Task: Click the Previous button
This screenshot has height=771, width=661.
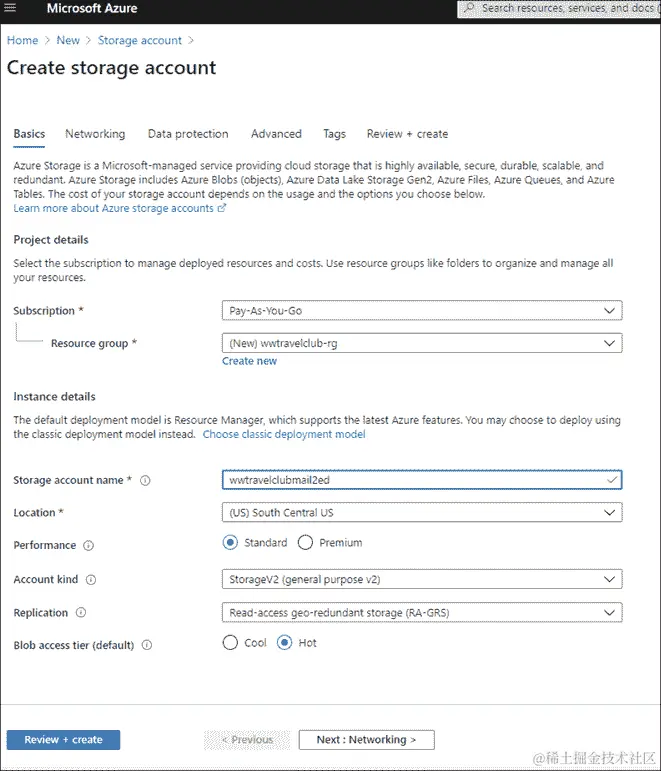Action: [247, 740]
